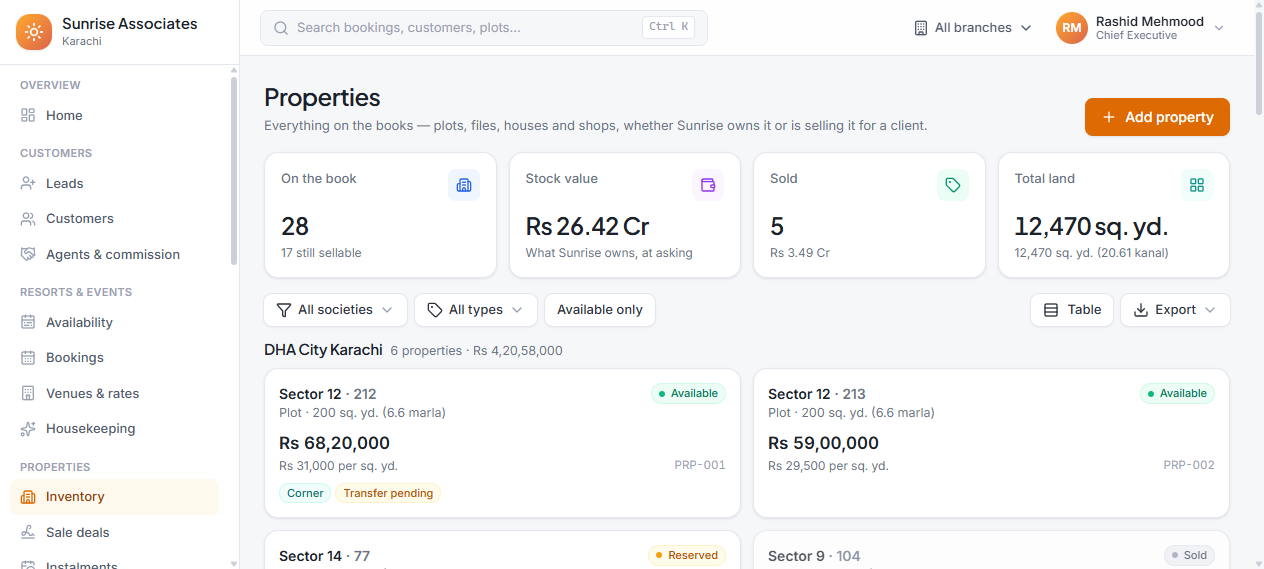Click the Available badge on Sector 12 · 213
The width and height of the screenshot is (1264, 569).
coord(1177,393)
